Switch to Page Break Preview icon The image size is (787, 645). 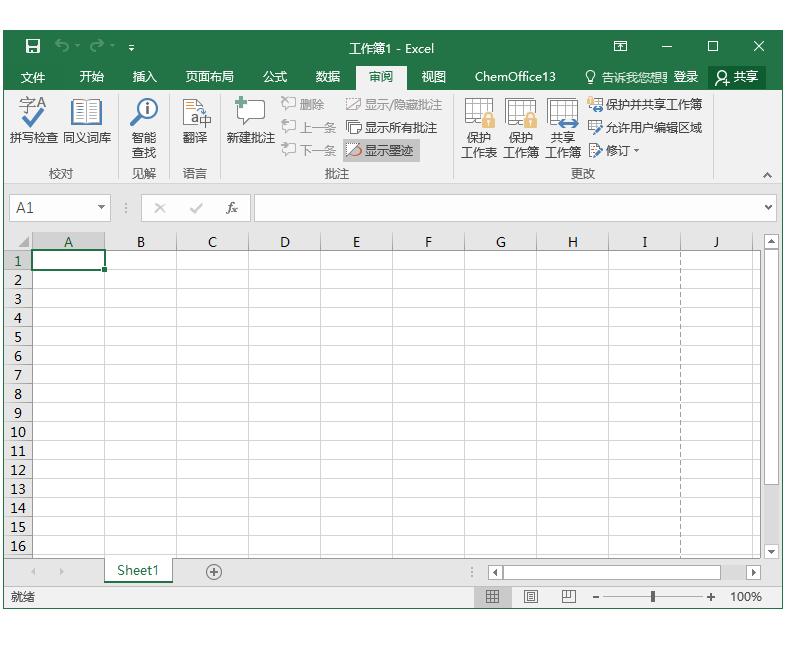click(569, 596)
